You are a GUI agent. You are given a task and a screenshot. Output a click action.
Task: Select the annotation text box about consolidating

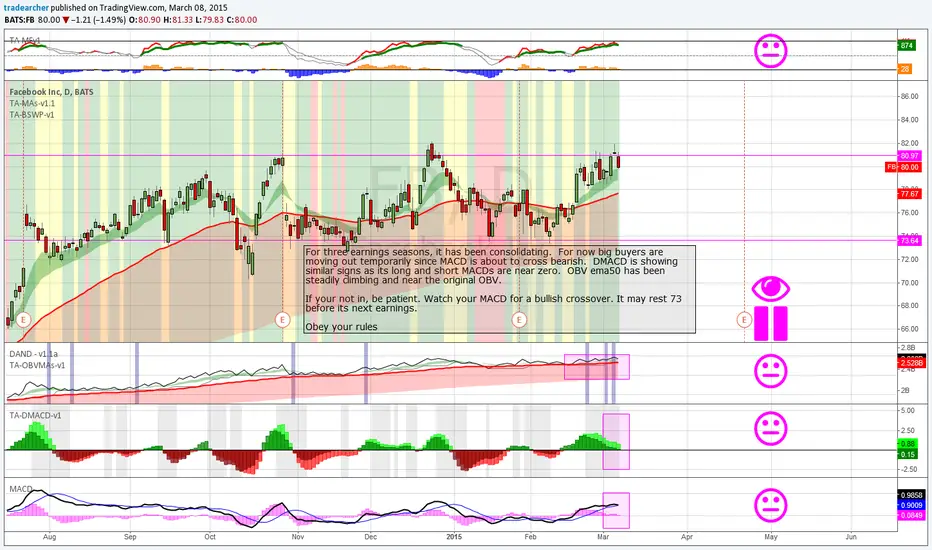coord(499,289)
